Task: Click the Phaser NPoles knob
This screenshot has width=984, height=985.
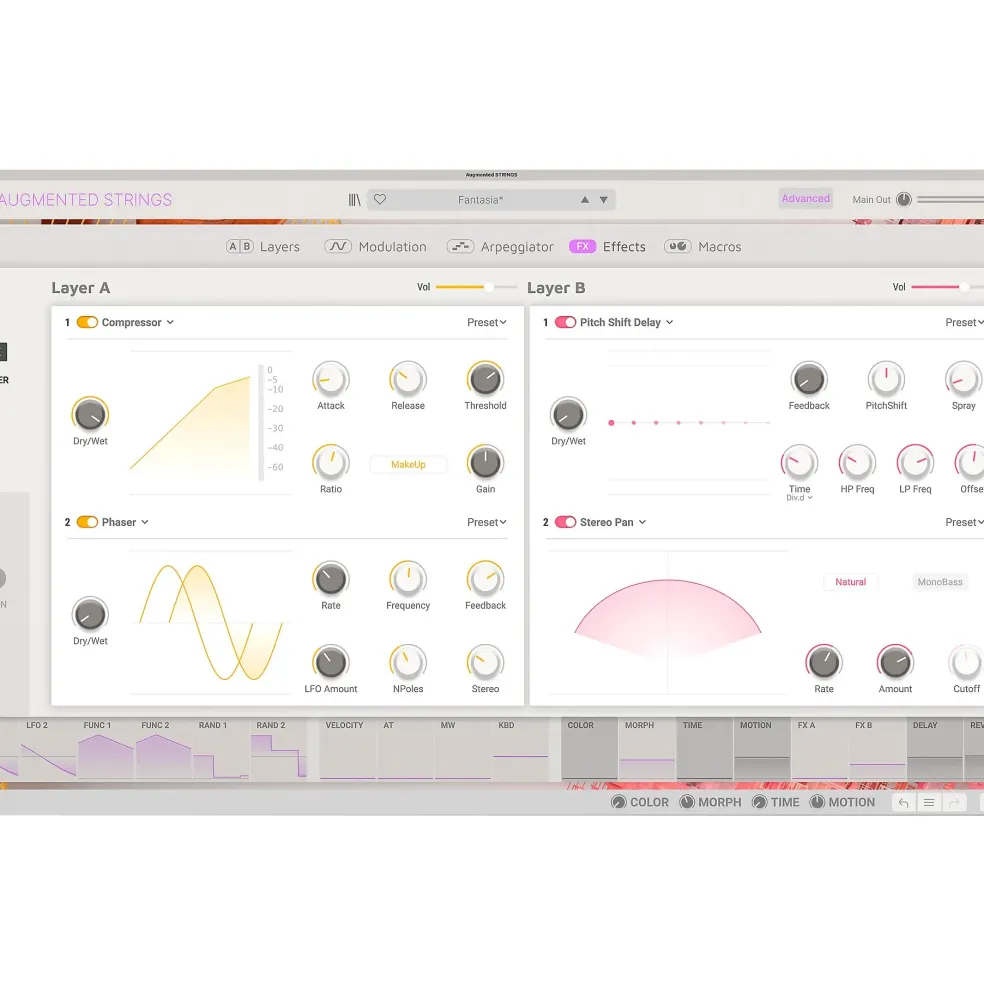Action: pyautogui.click(x=408, y=663)
